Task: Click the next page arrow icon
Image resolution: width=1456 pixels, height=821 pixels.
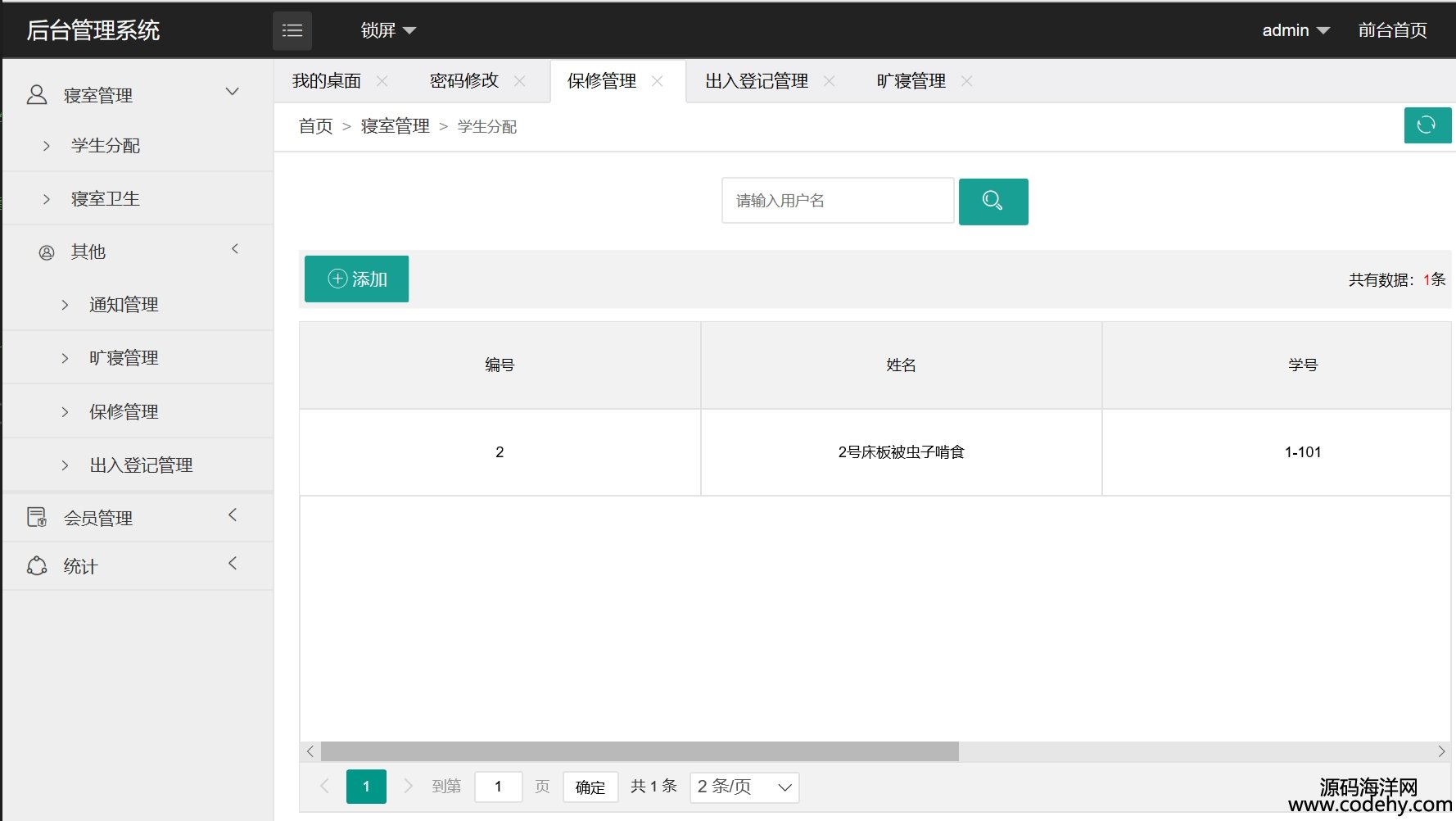Action: click(x=408, y=787)
